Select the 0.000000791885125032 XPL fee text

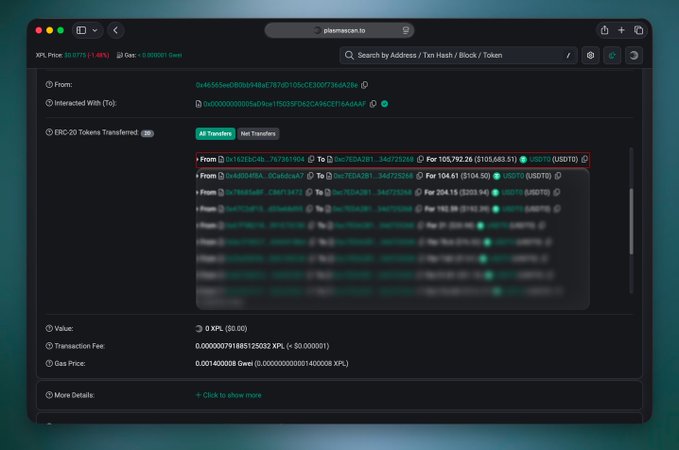(240, 346)
